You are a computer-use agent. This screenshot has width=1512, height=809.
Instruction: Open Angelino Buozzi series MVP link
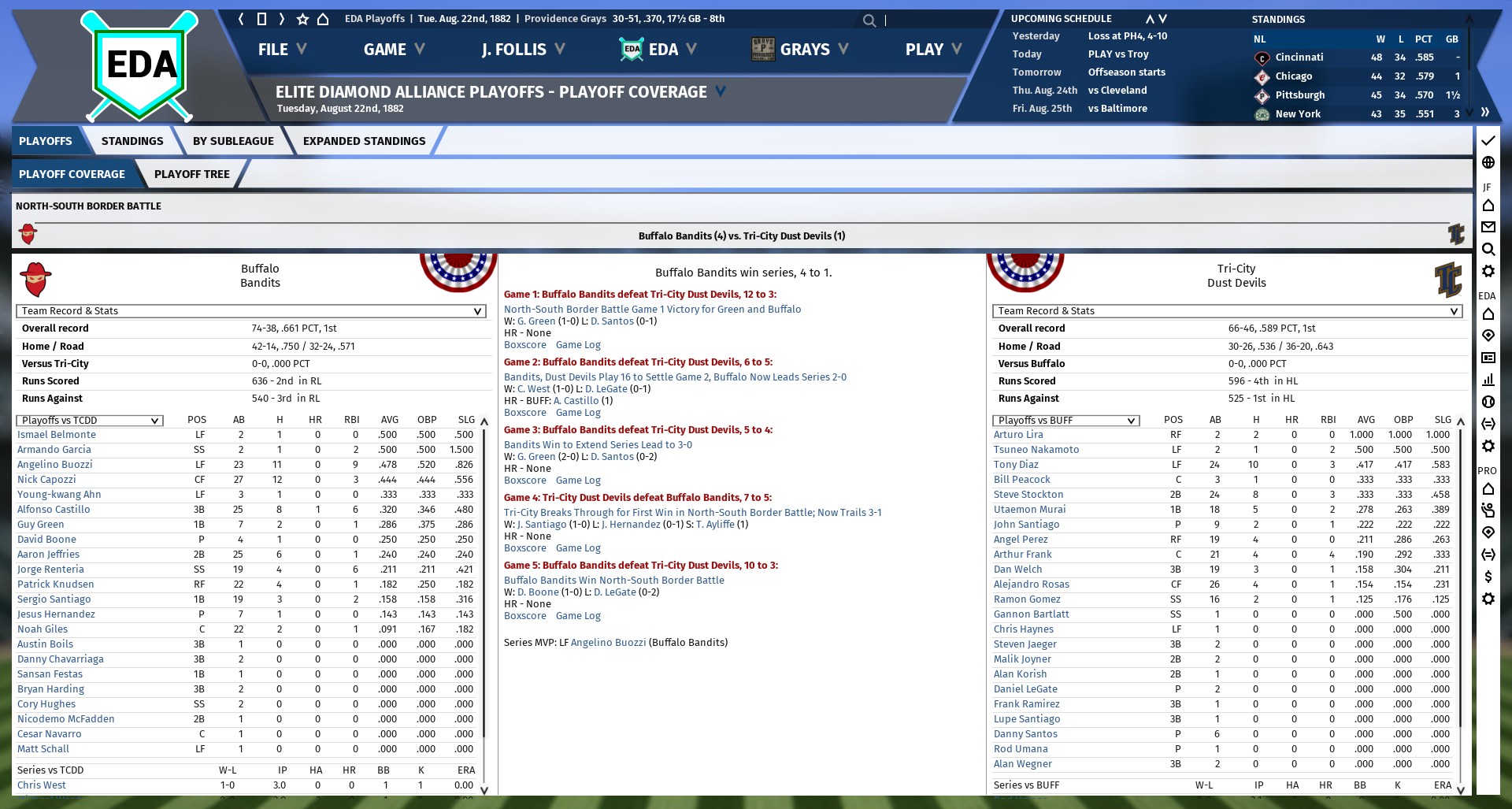pyautogui.click(x=608, y=643)
